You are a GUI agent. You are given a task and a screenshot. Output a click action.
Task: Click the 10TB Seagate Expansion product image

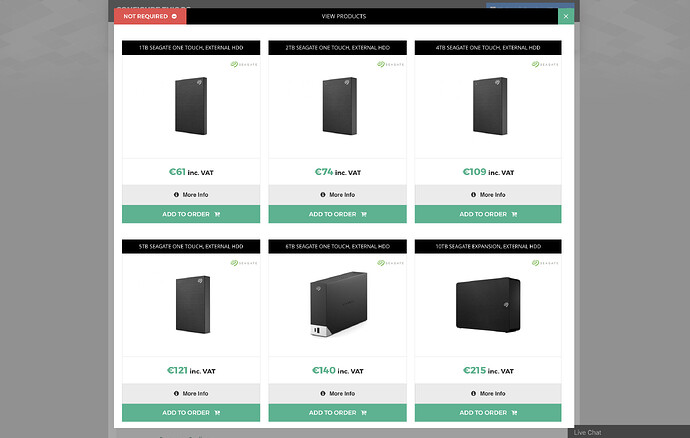click(488, 305)
